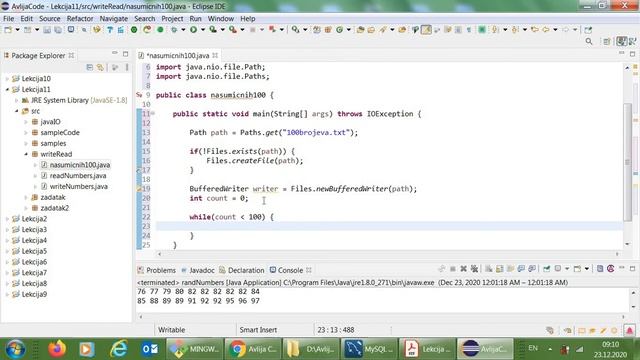Switch to the Problems tab
The image size is (640, 360).
pyautogui.click(x=157, y=270)
